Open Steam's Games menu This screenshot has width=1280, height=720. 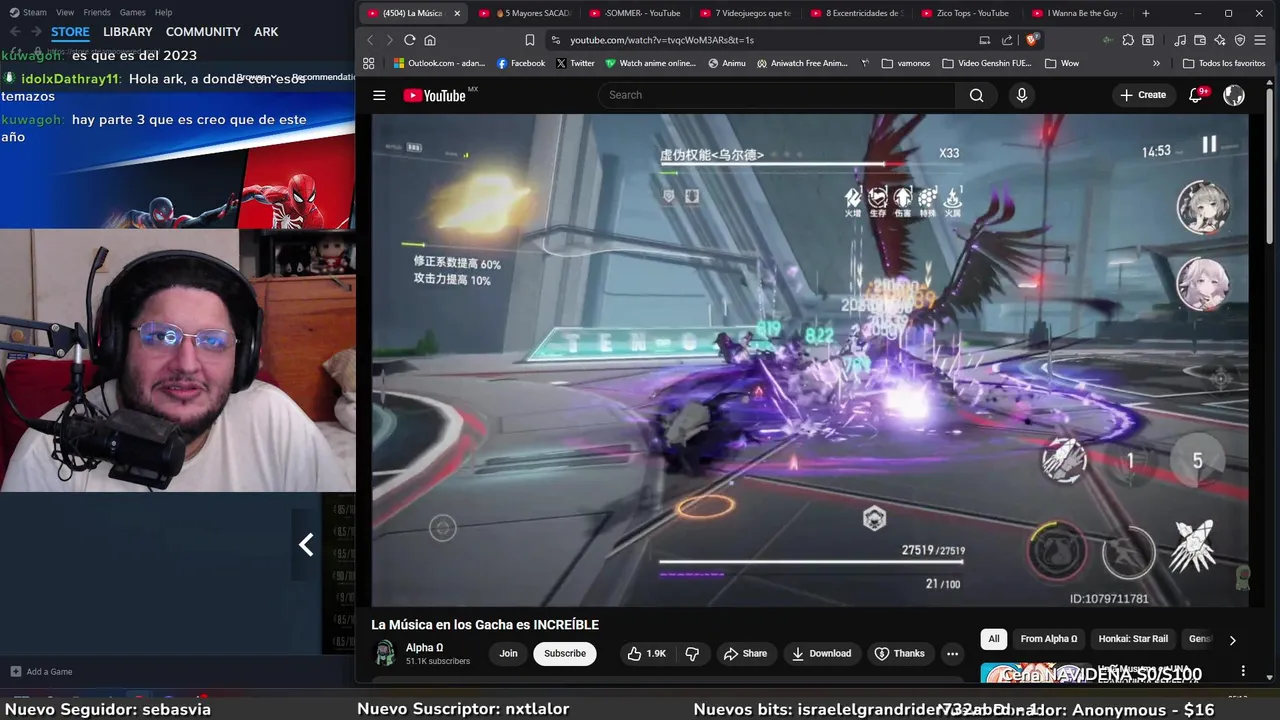point(132,12)
